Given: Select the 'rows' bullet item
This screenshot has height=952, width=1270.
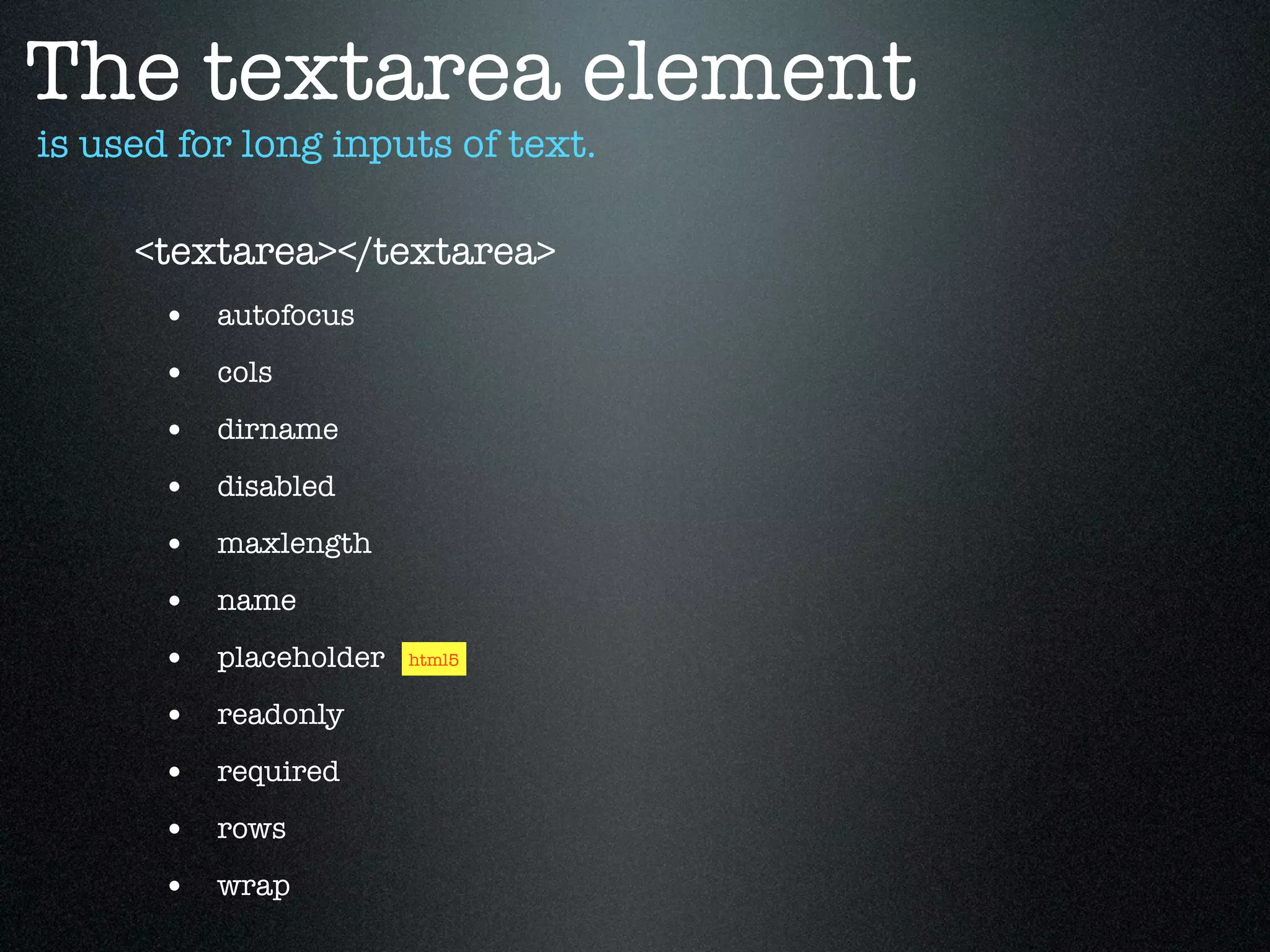Looking at the screenshot, I should 251,829.
